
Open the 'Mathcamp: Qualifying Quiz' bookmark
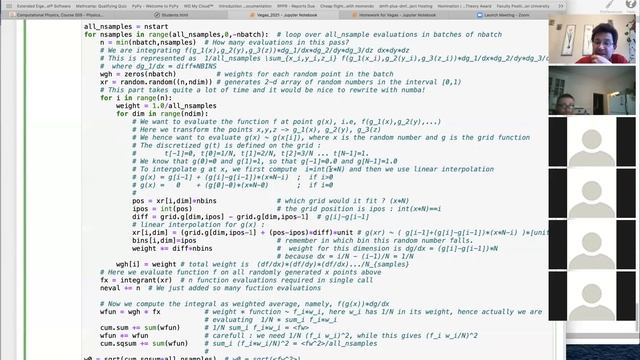pyautogui.click(x=101, y=6)
